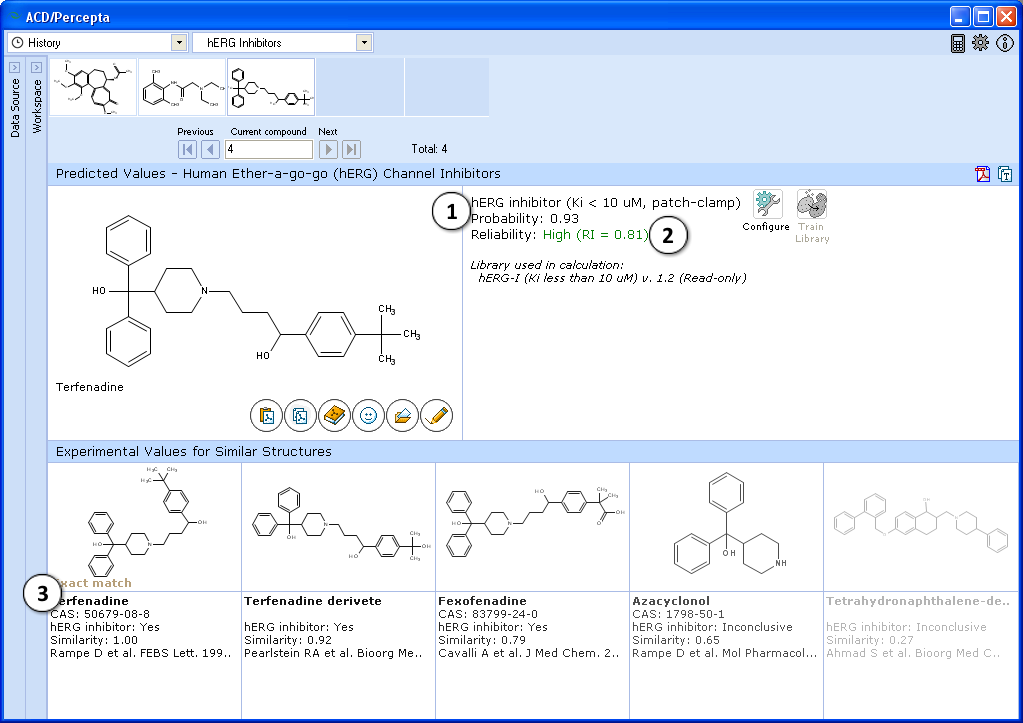Select the terfenadine history thumbnail

click(271, 87)
